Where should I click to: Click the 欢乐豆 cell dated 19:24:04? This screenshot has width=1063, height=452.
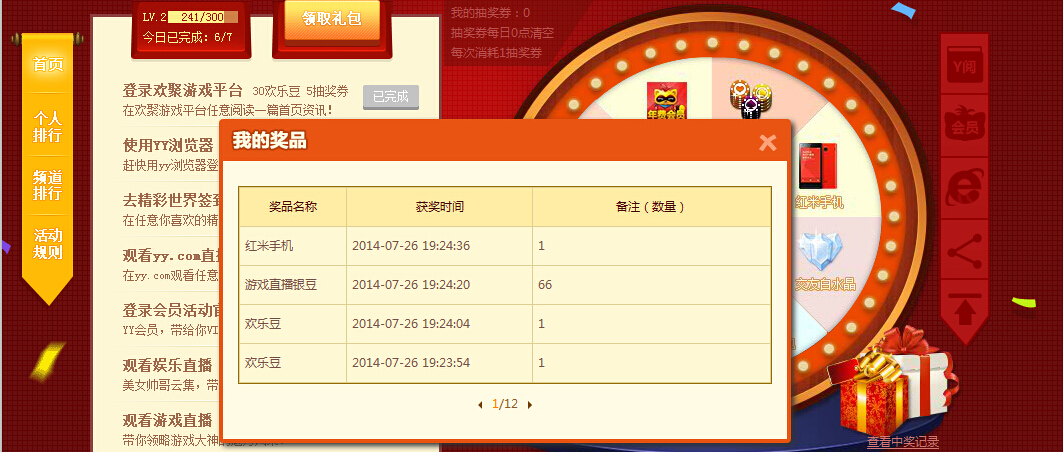(293, 324)
